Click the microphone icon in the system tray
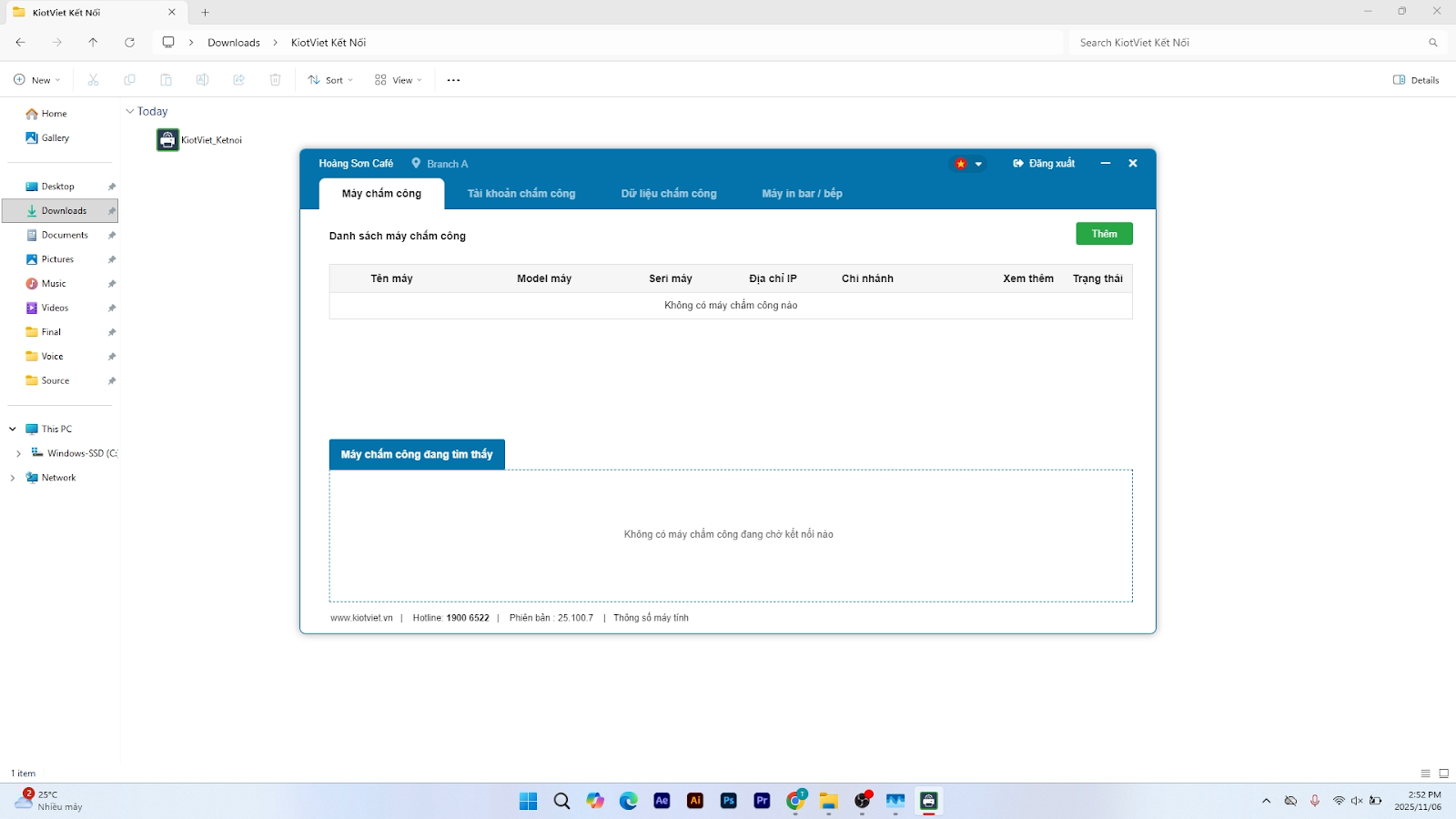 (x=1314, y=801)
